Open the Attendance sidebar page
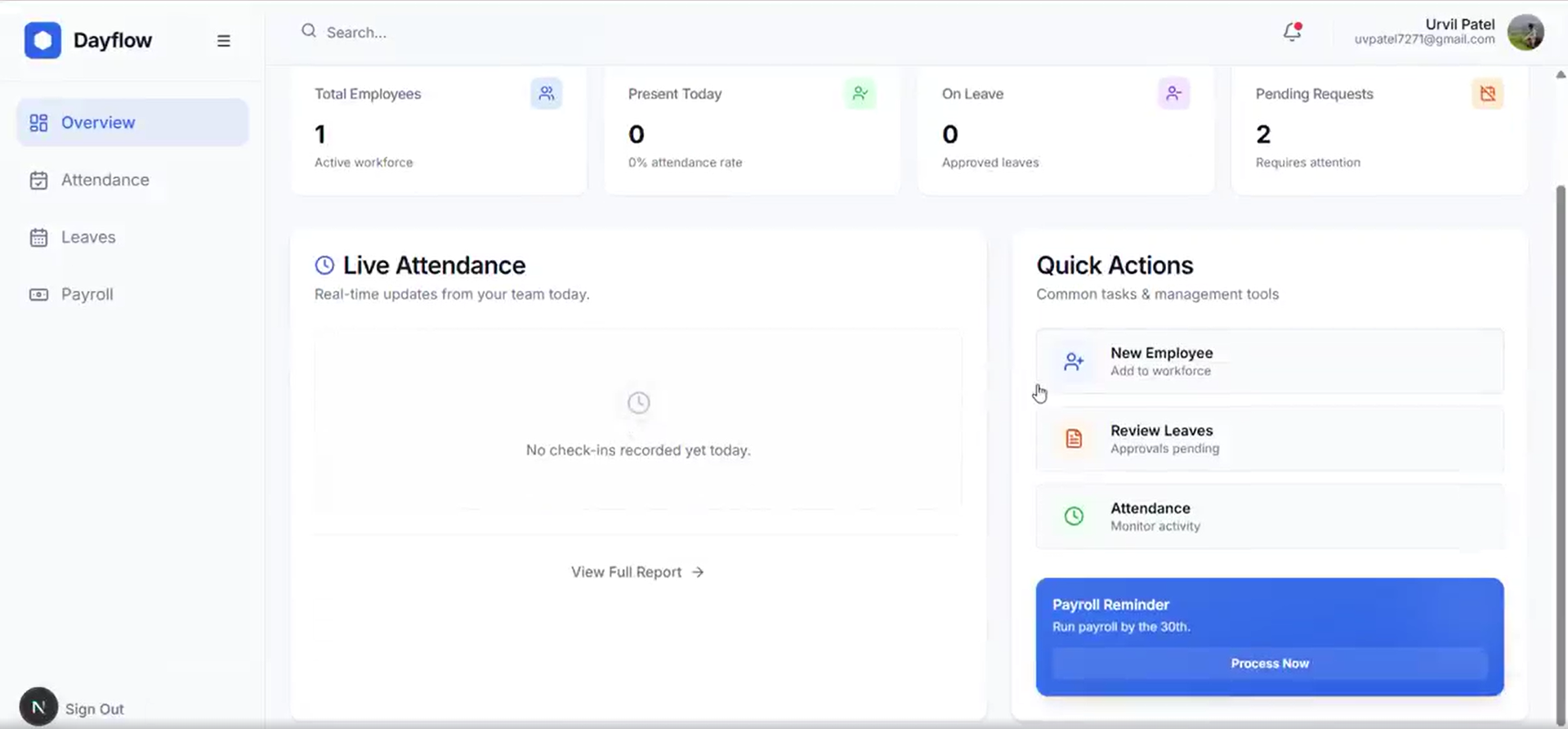The width and height of the screenshot is (1568, 729). click(x=105, y=180)
